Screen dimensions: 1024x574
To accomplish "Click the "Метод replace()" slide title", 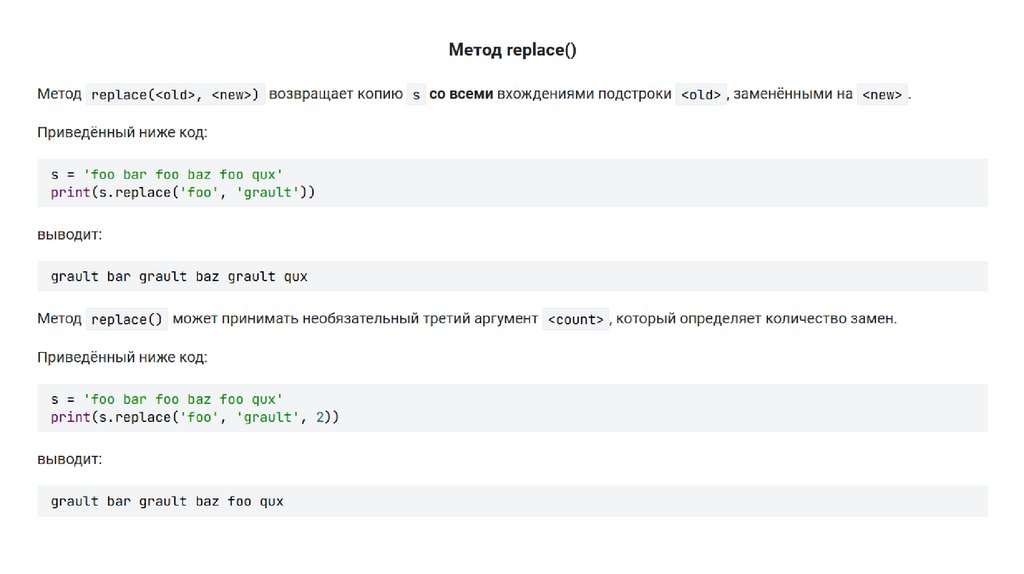I will pos(512,49).
